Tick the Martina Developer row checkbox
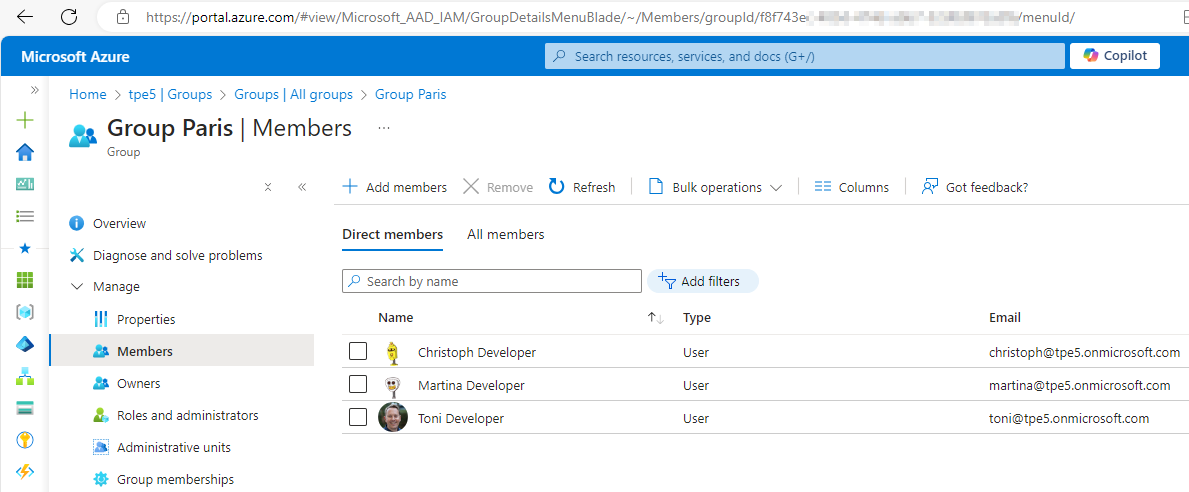 [x=358, y=385]
